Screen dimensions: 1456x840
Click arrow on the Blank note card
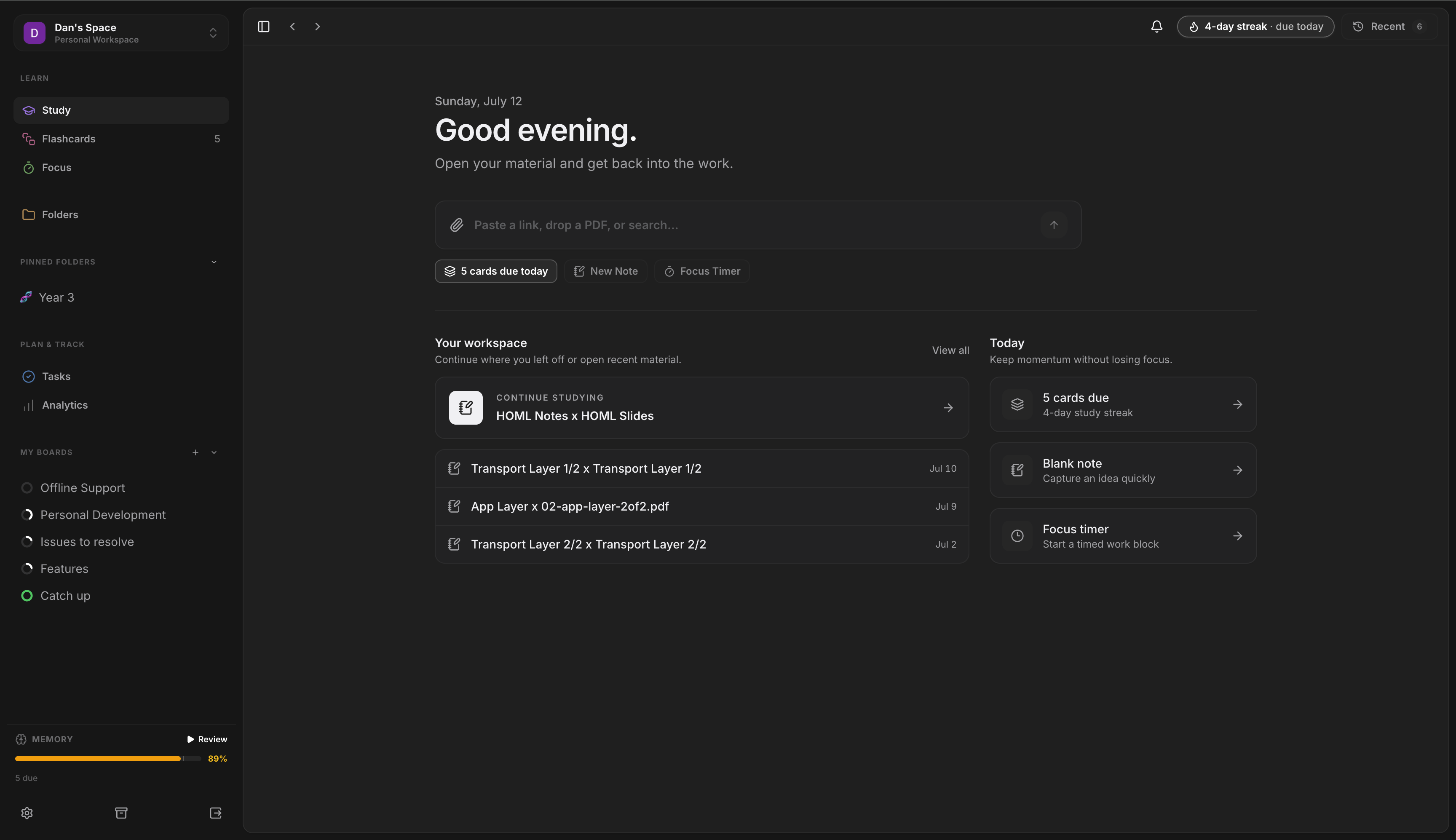pyautogui.click(x=1238, y=470)
